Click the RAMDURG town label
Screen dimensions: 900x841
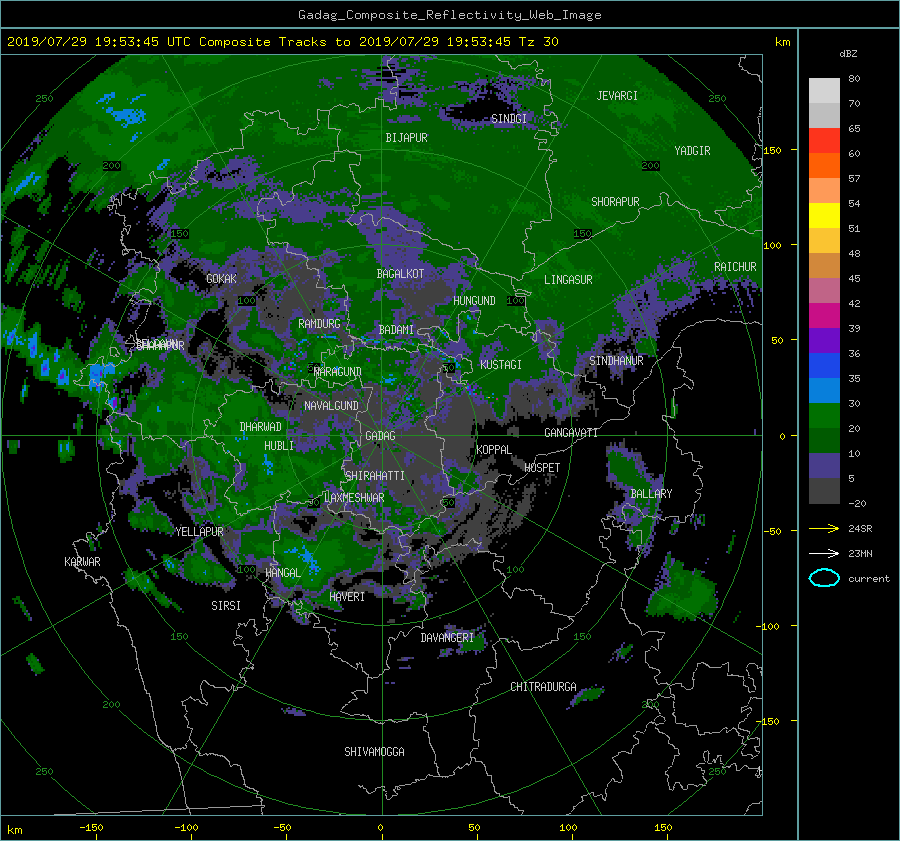[319, 324]
